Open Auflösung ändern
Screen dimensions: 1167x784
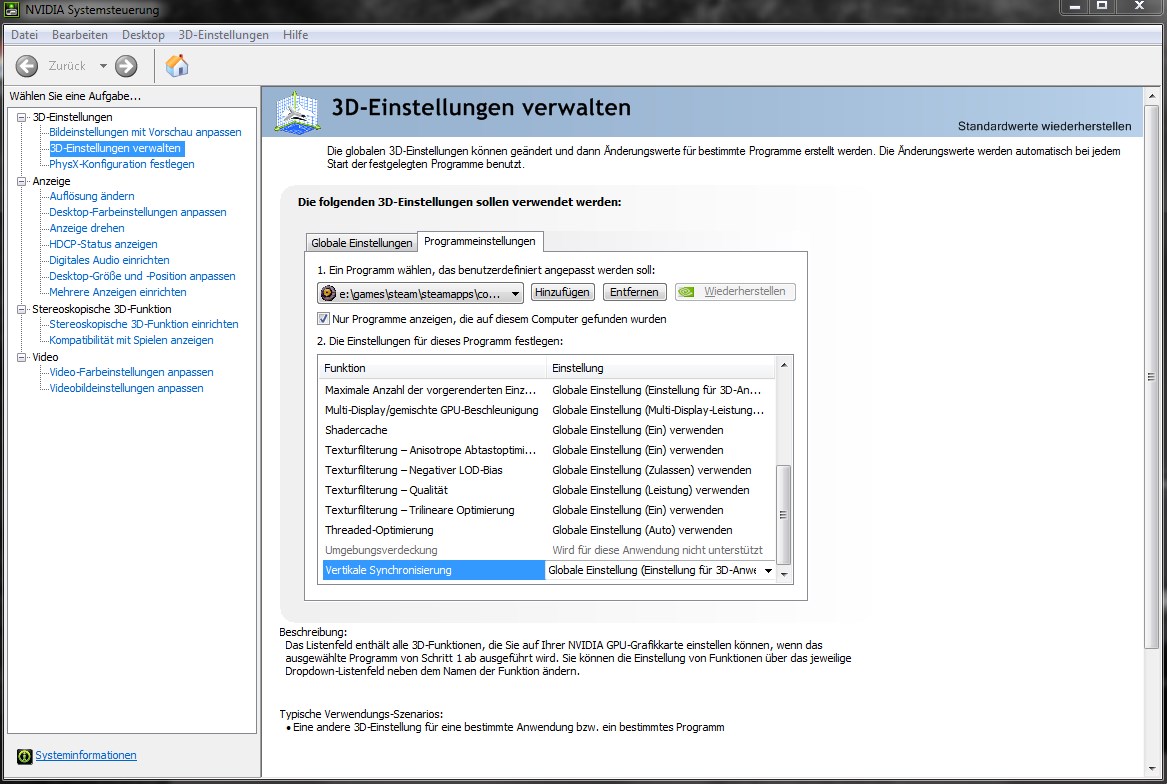point(92,197)
